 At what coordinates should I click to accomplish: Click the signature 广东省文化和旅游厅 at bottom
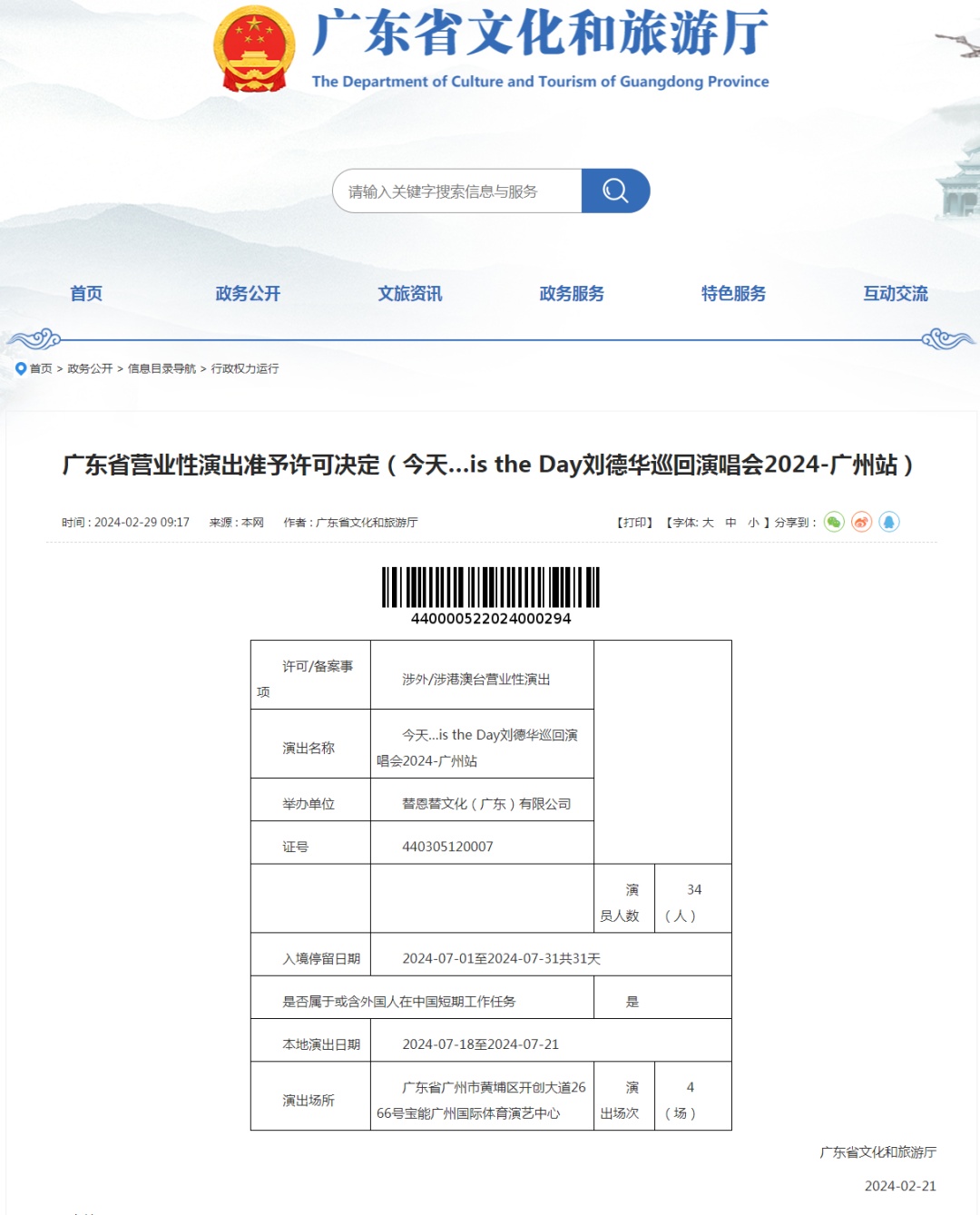[x=878, y=1152]
